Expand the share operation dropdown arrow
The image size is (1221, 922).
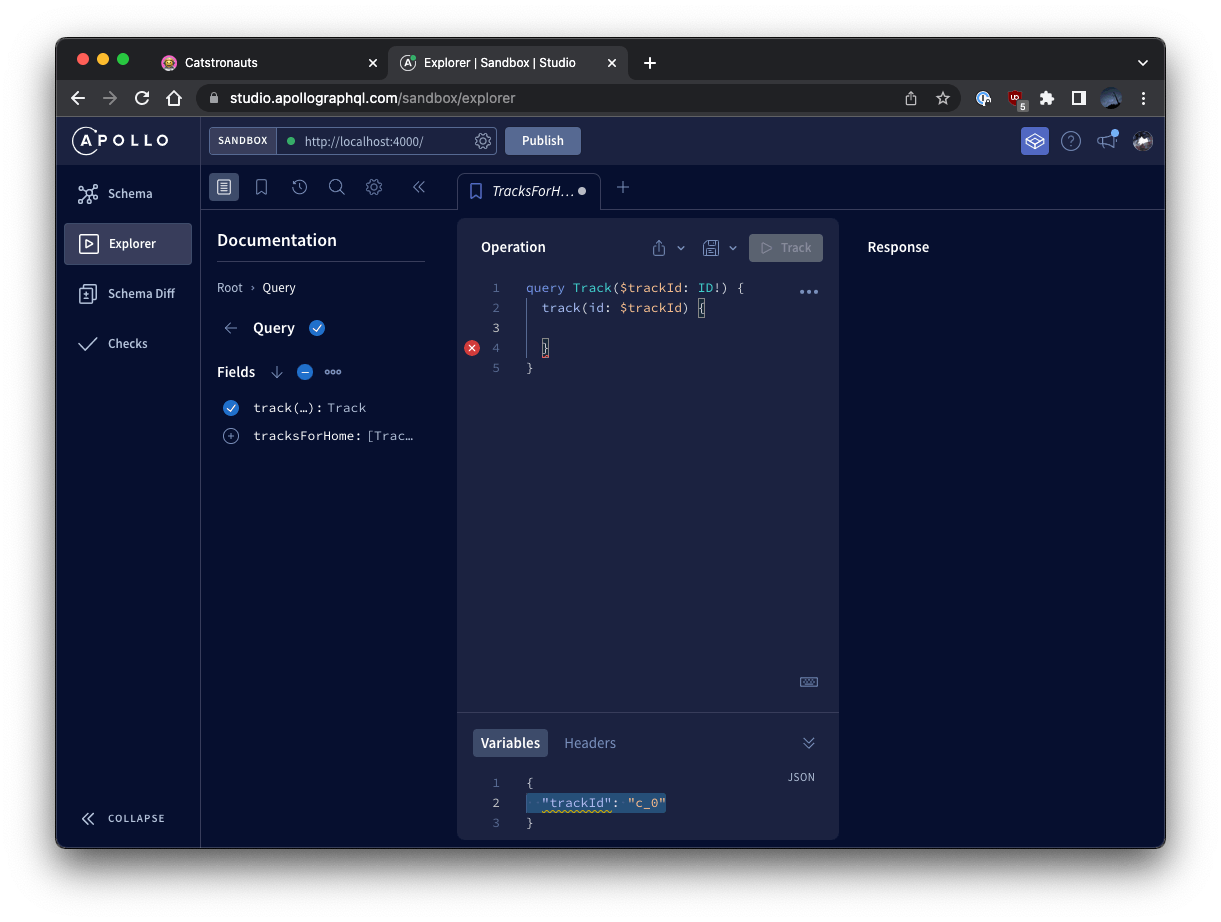click(x=681, y=248)
